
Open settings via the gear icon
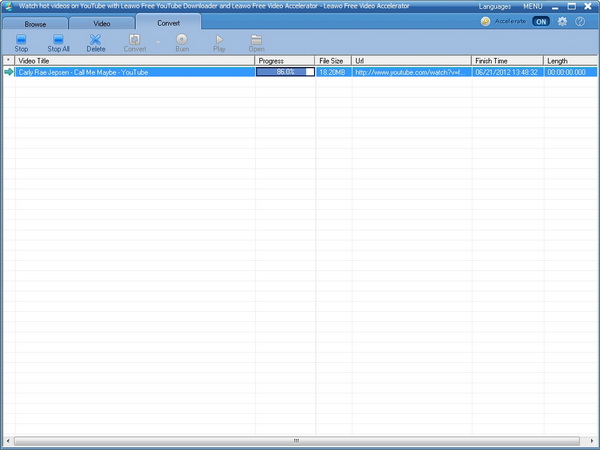pyautogui.click(x=562, y=21)
